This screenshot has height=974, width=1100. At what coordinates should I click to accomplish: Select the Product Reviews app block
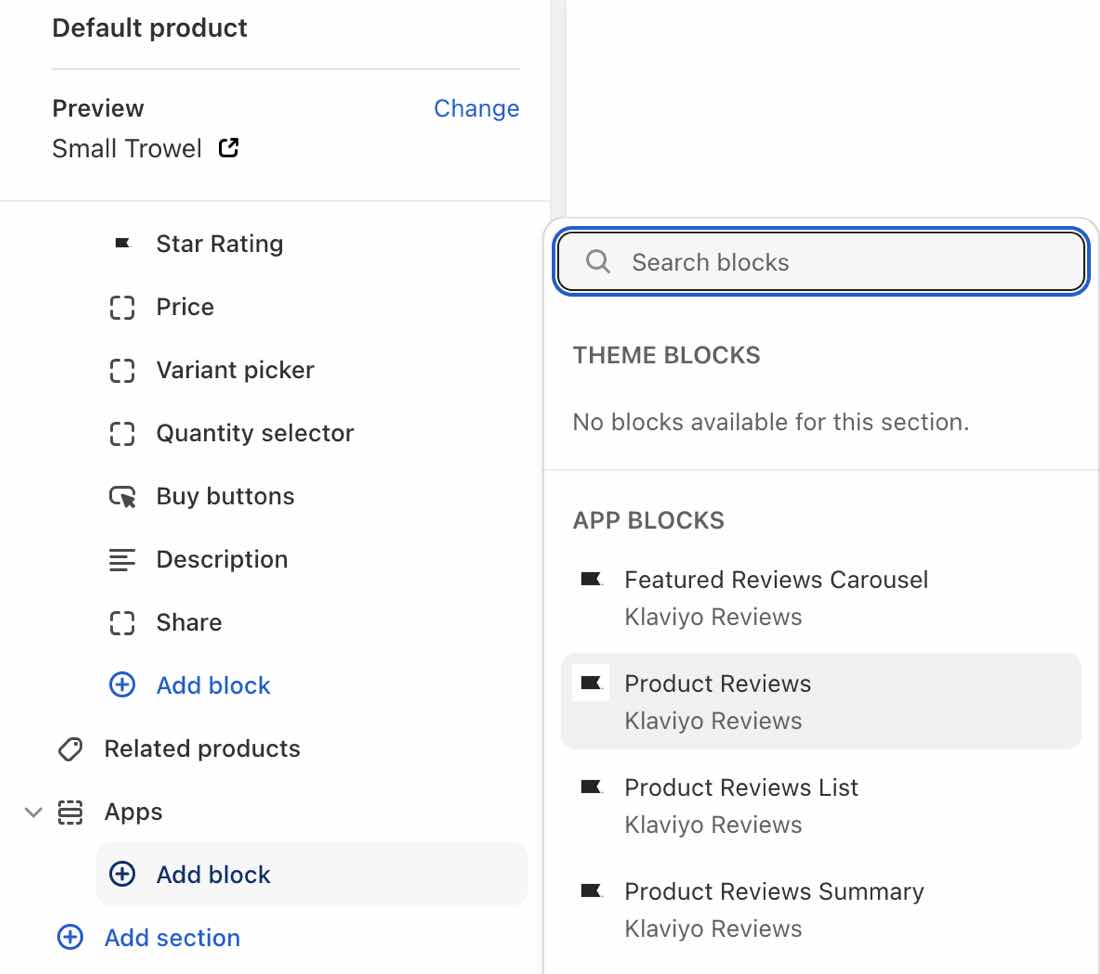tap(717, 683)
